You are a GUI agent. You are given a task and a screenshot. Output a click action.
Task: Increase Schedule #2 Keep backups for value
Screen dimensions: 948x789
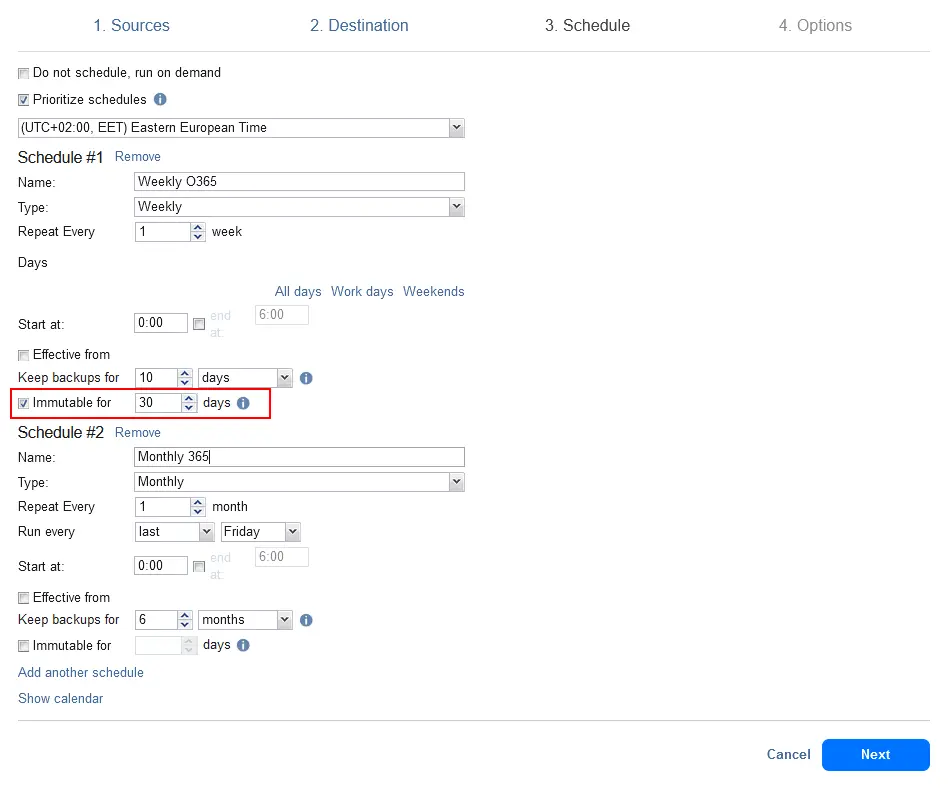click(185, 615)
